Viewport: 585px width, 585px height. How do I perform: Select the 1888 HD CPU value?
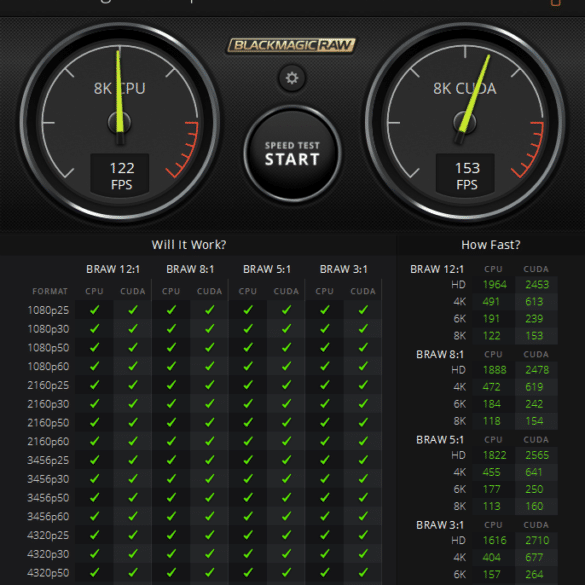tap(495, 370)
